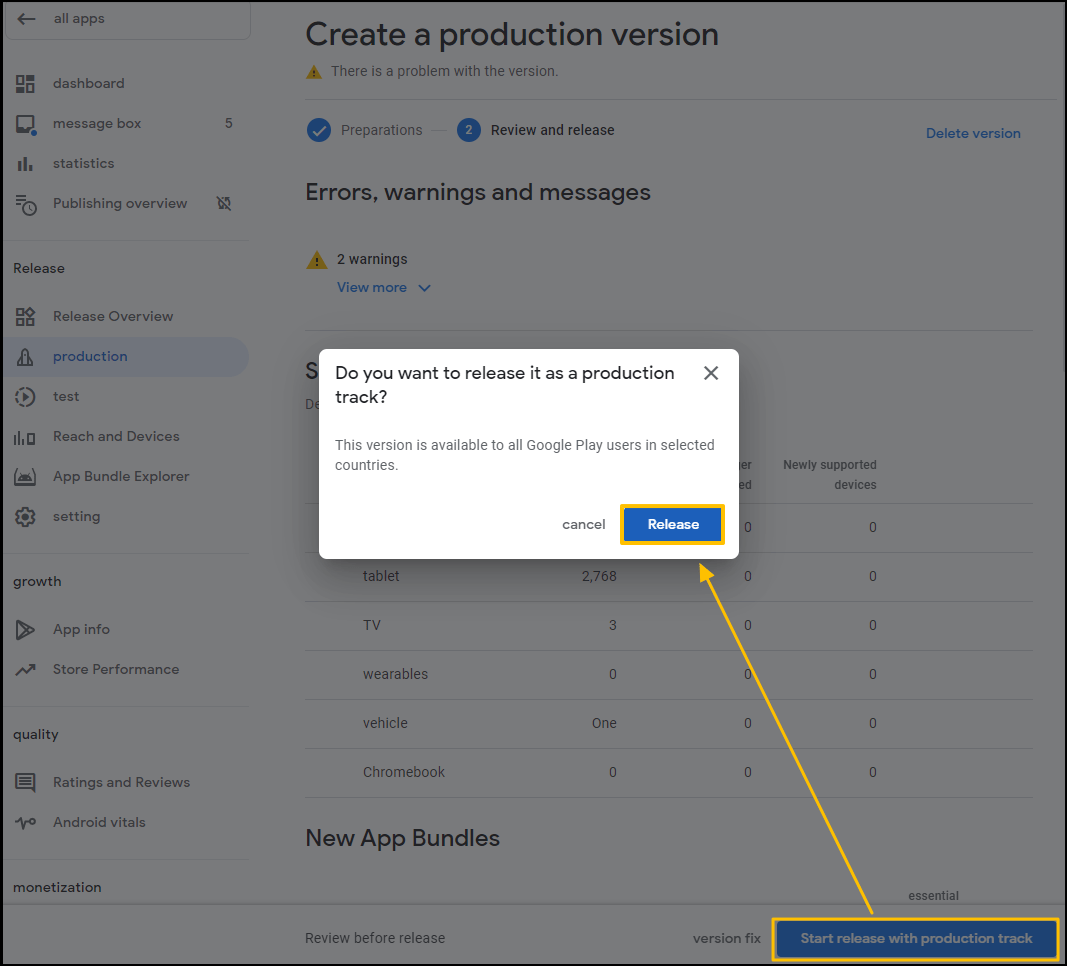Click the managed publishing off icon
The height and width of the screenshot is (966, 1067).
click(x=224, y=204)
